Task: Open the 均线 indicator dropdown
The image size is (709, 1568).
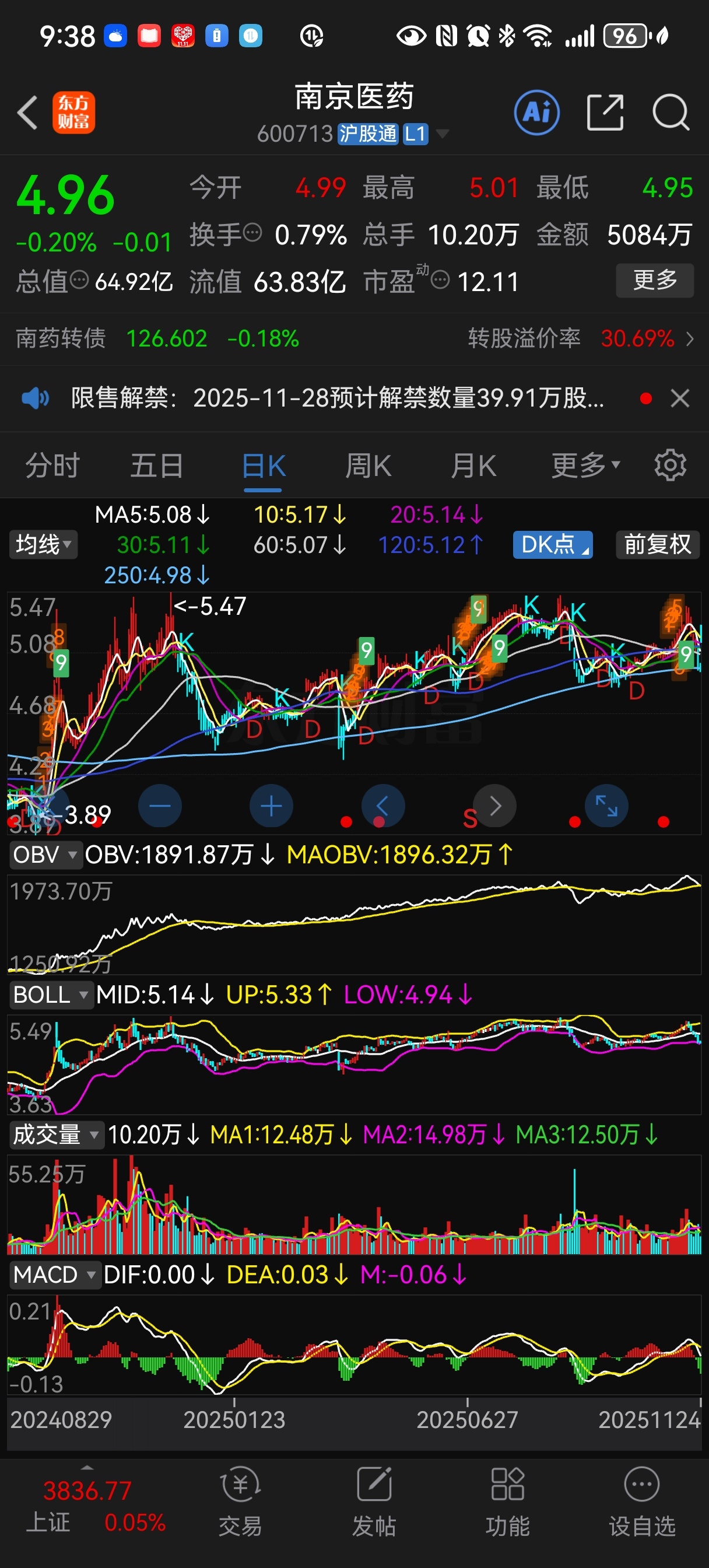Action: (x=43, y=544)
